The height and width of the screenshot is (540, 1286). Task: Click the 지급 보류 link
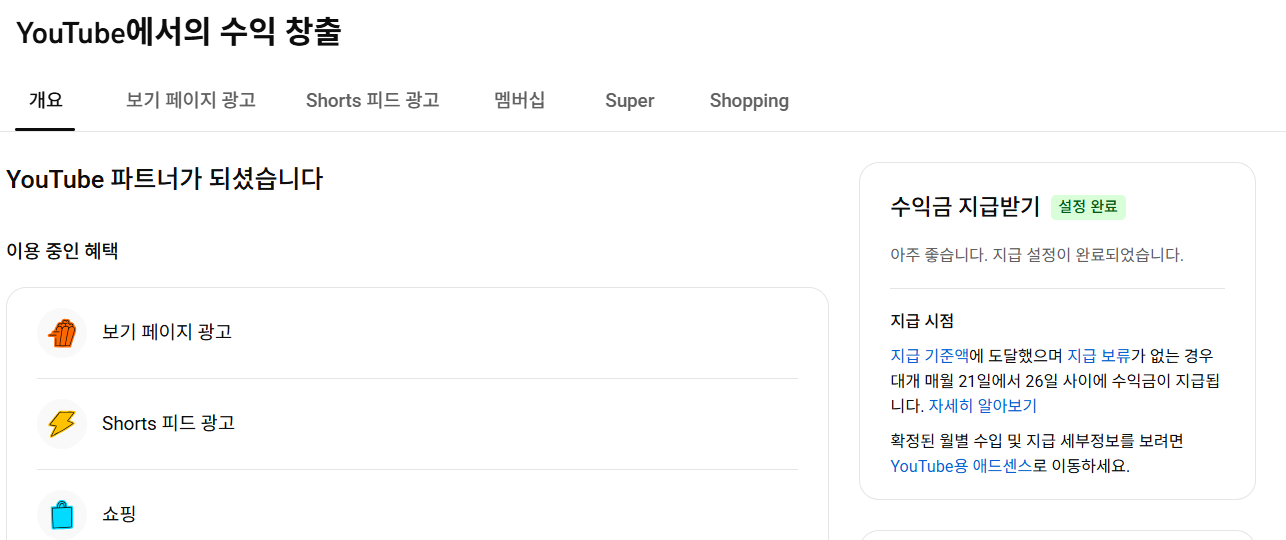coord(1098,355)
